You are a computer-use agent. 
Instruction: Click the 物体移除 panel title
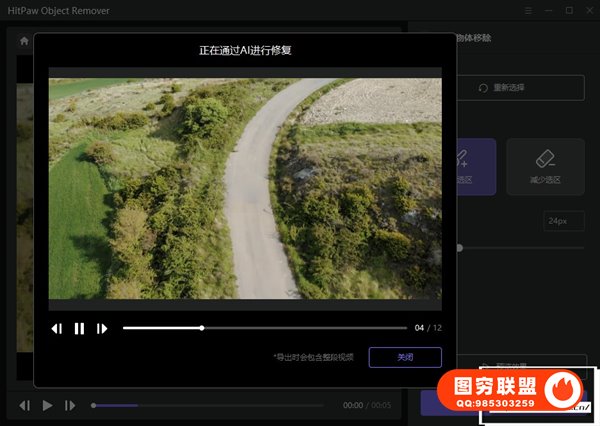coord(475,39)
